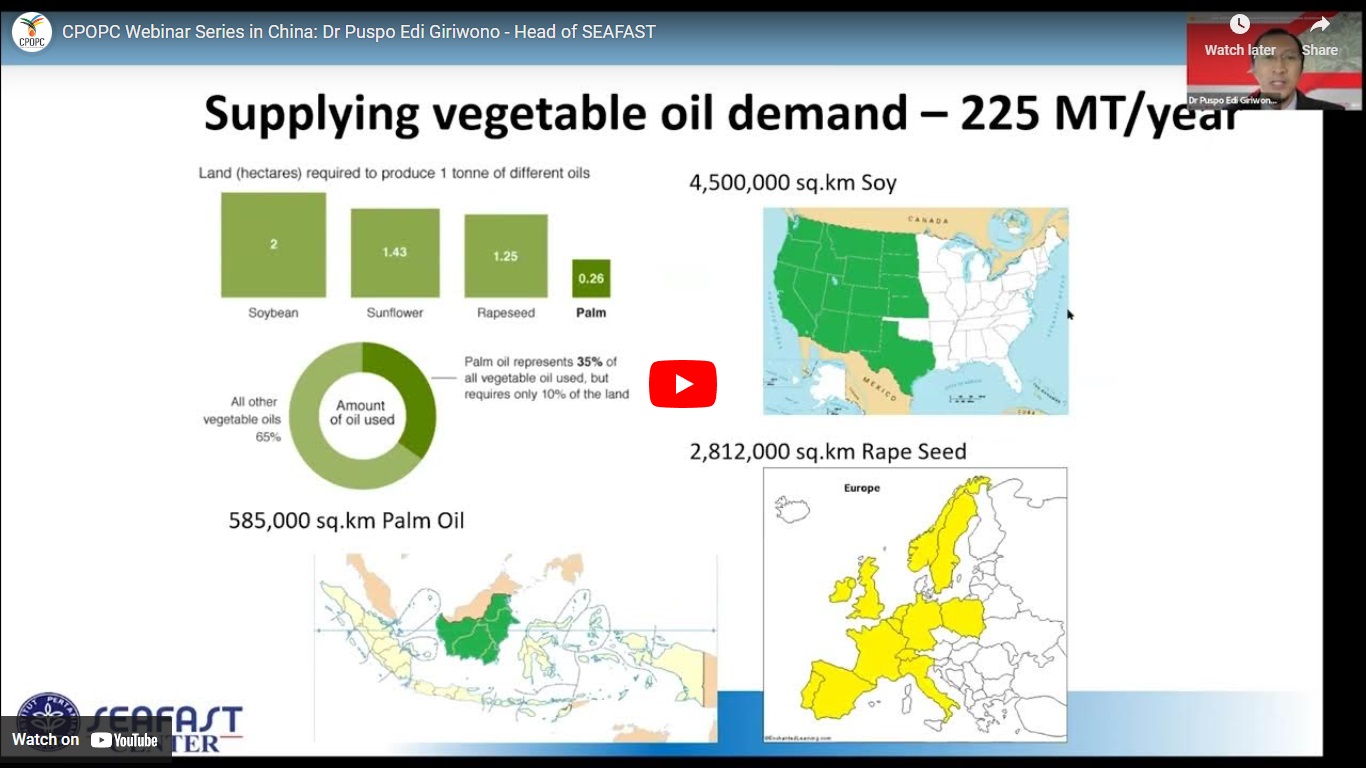Click the SEAFAST Center logo
This screenshot has height=768, width=1366.
[x=130, y=722]
